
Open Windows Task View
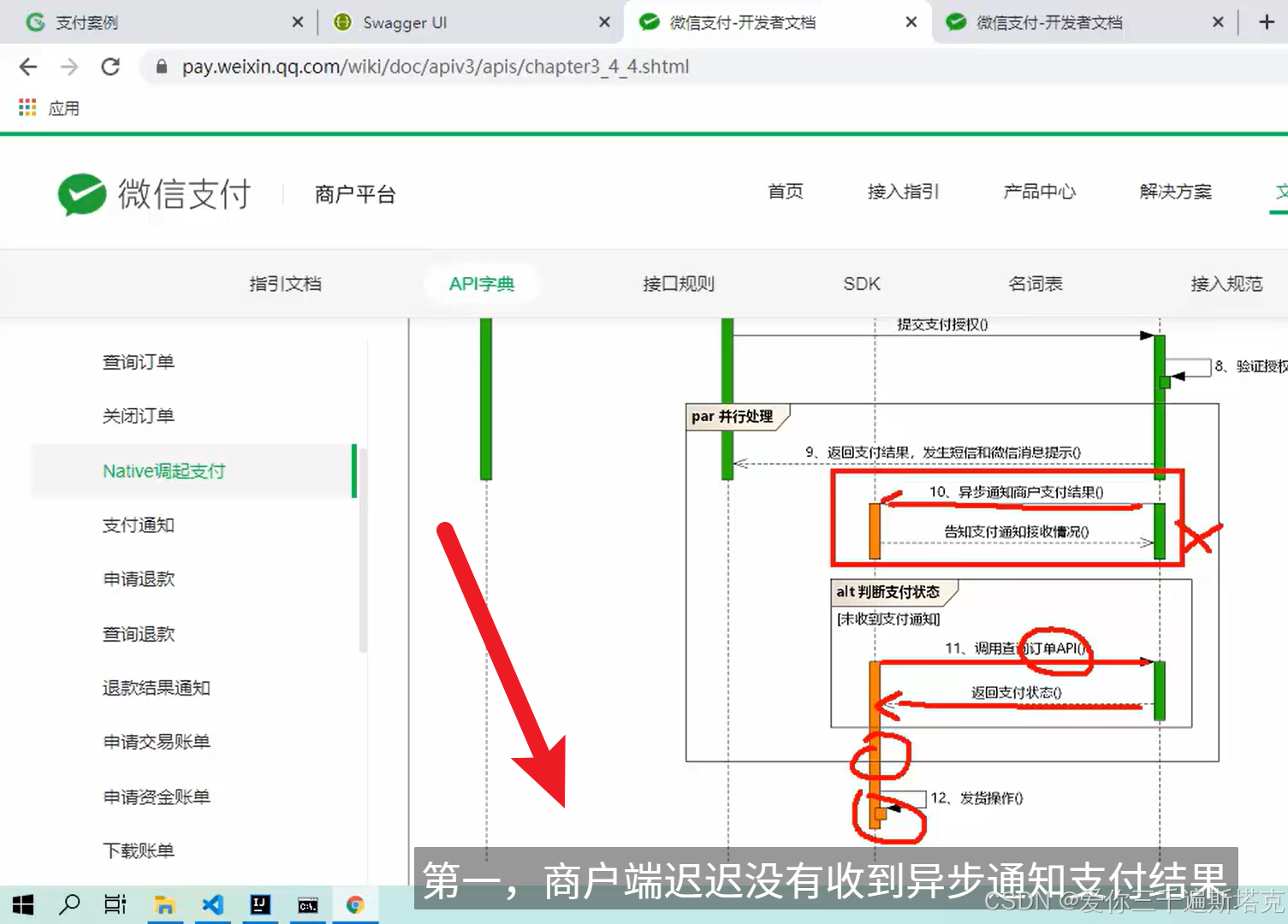[115, 904]
